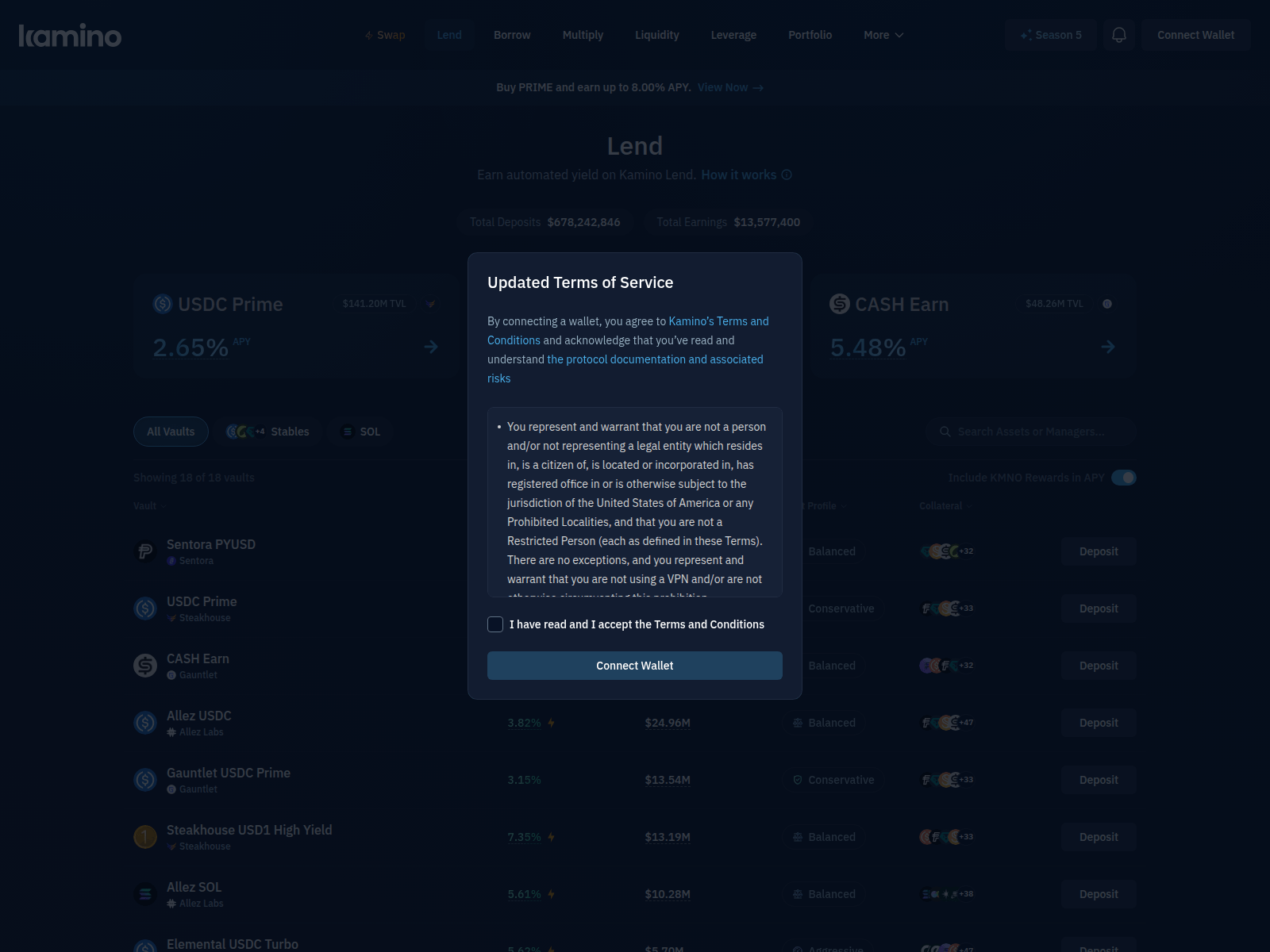Select the SOL filter
Screen dimensions: 1270x952
(361, 432)
